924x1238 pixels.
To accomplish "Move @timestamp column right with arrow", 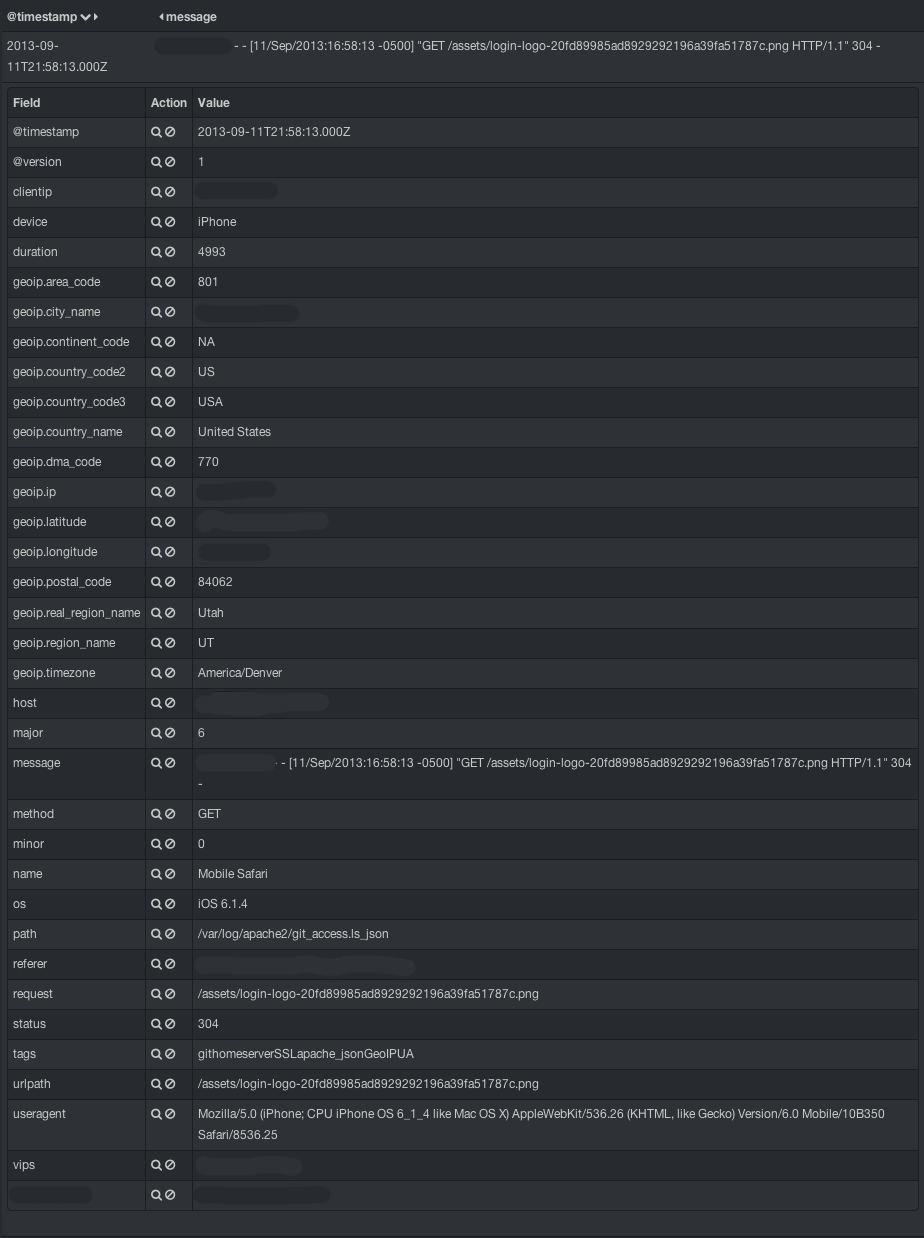I will [x=96, y=17].
